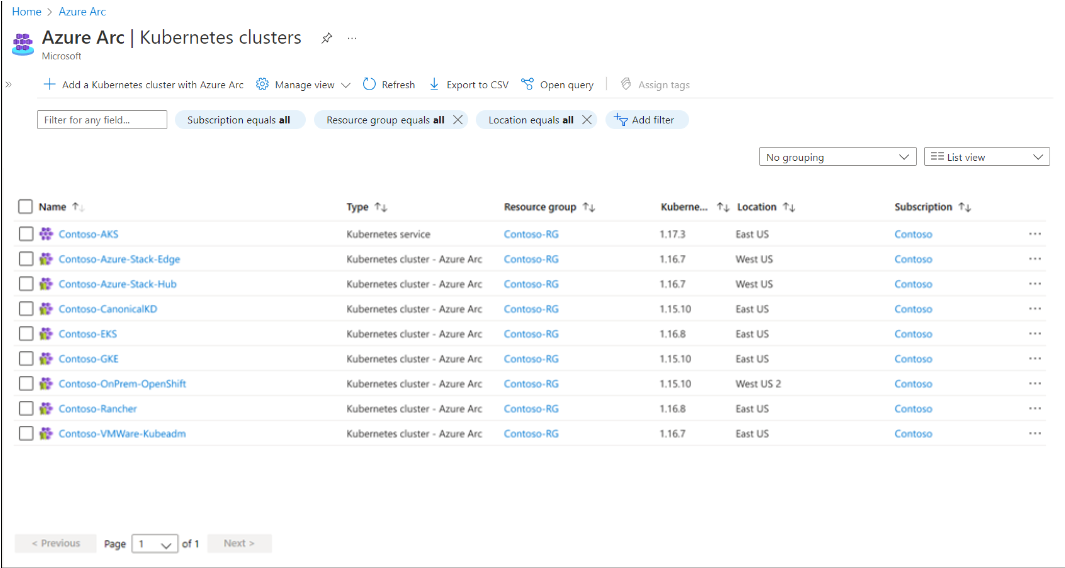Open more options for Contoso-Azure-Stack-Edge row
This screenshot has height=568, width=1065.
[1034, 259]
